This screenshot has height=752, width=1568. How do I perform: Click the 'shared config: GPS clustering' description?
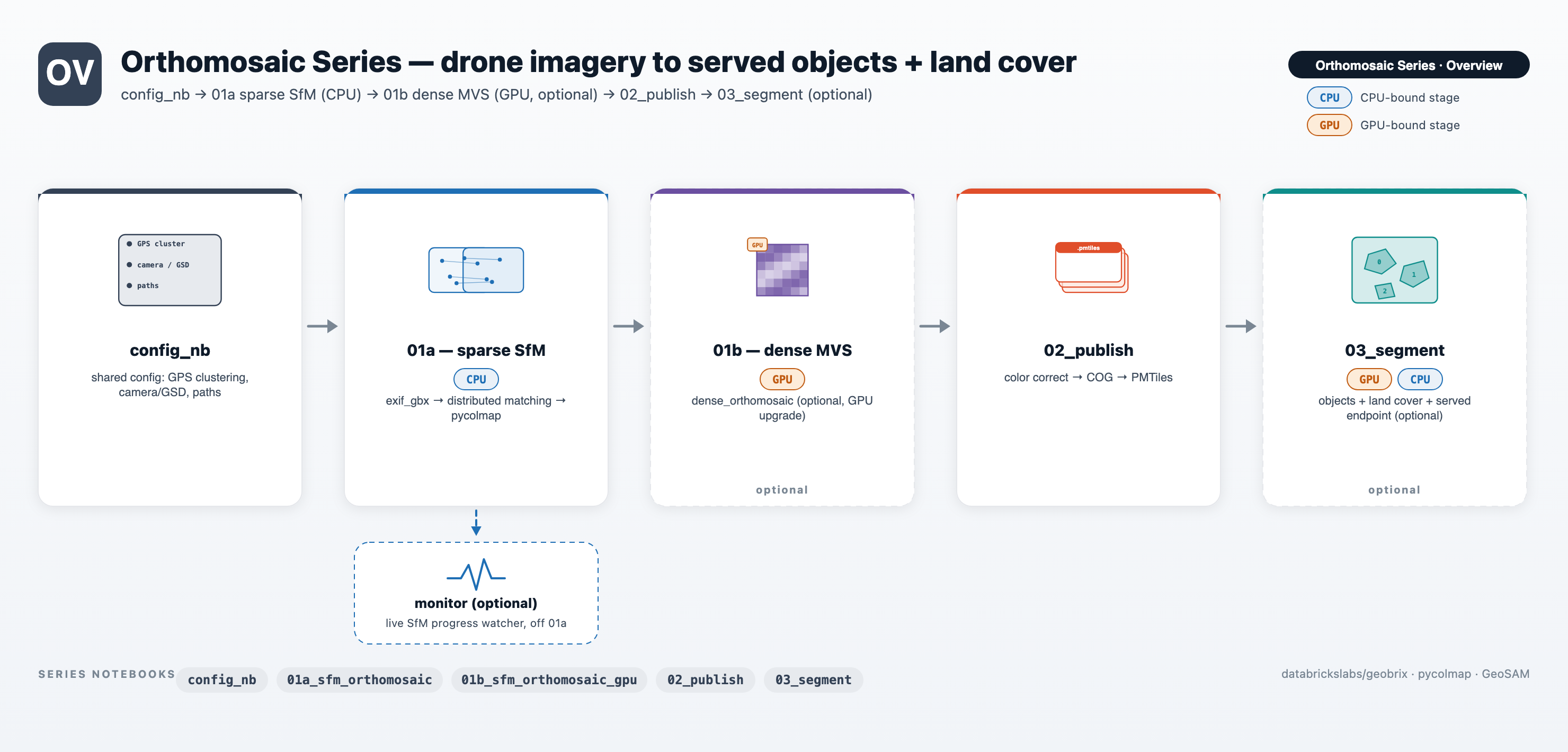[x=170, y=384]
